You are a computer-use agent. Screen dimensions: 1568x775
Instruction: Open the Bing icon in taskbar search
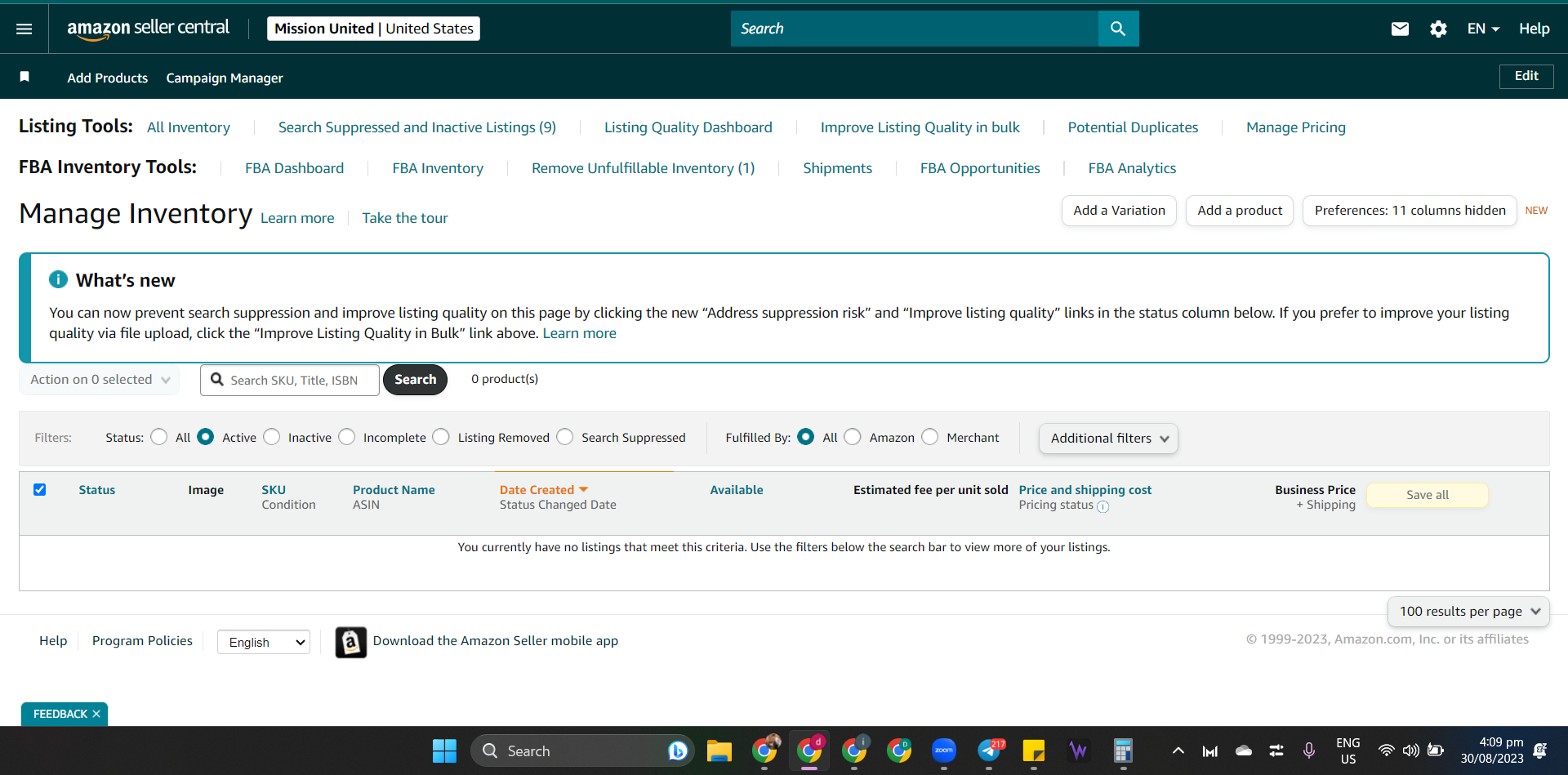pyautogui.click(x=677, y=751)
